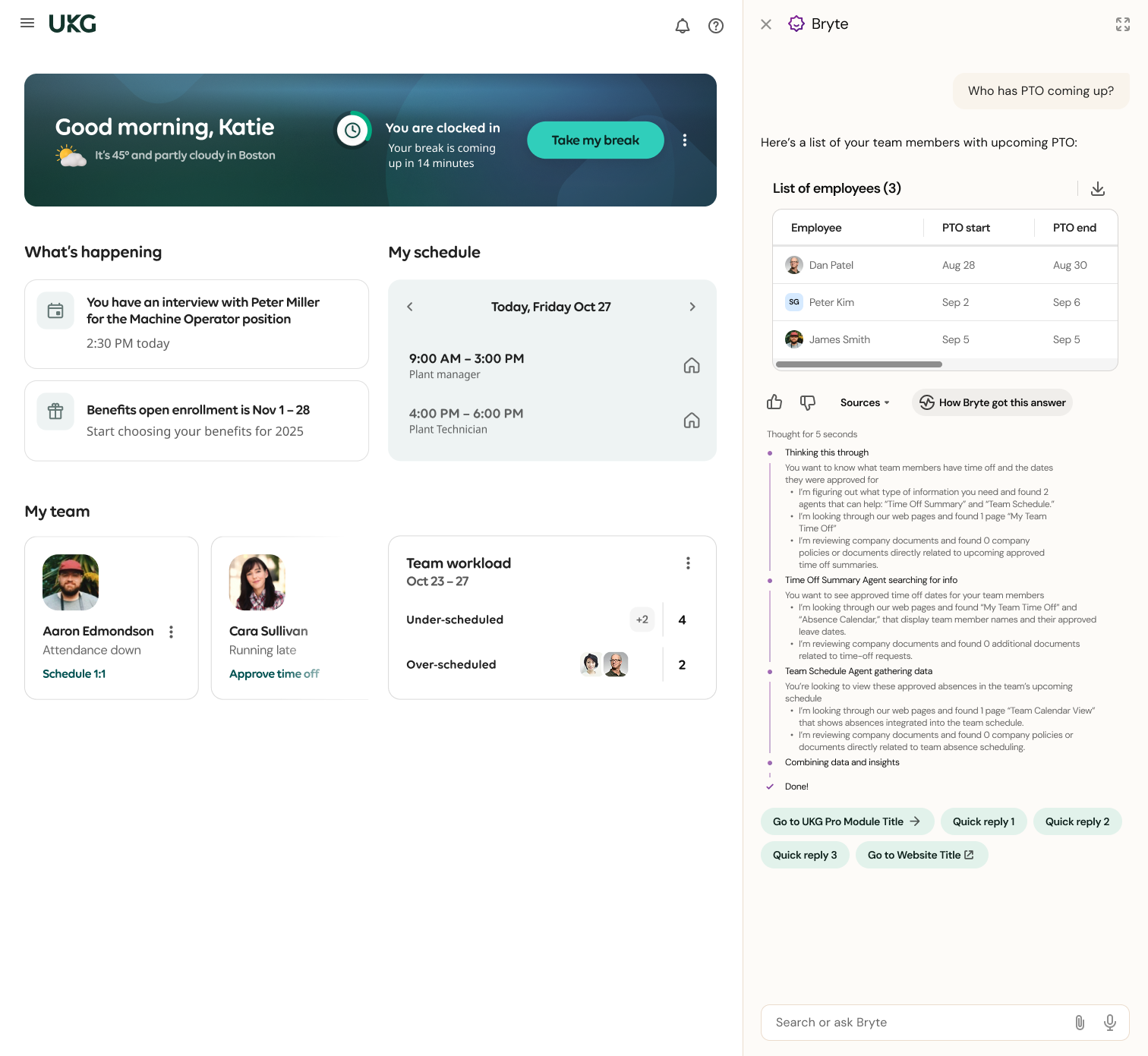Open the help question mark icon
The image size is (1148, 1056).
[716, 26]
